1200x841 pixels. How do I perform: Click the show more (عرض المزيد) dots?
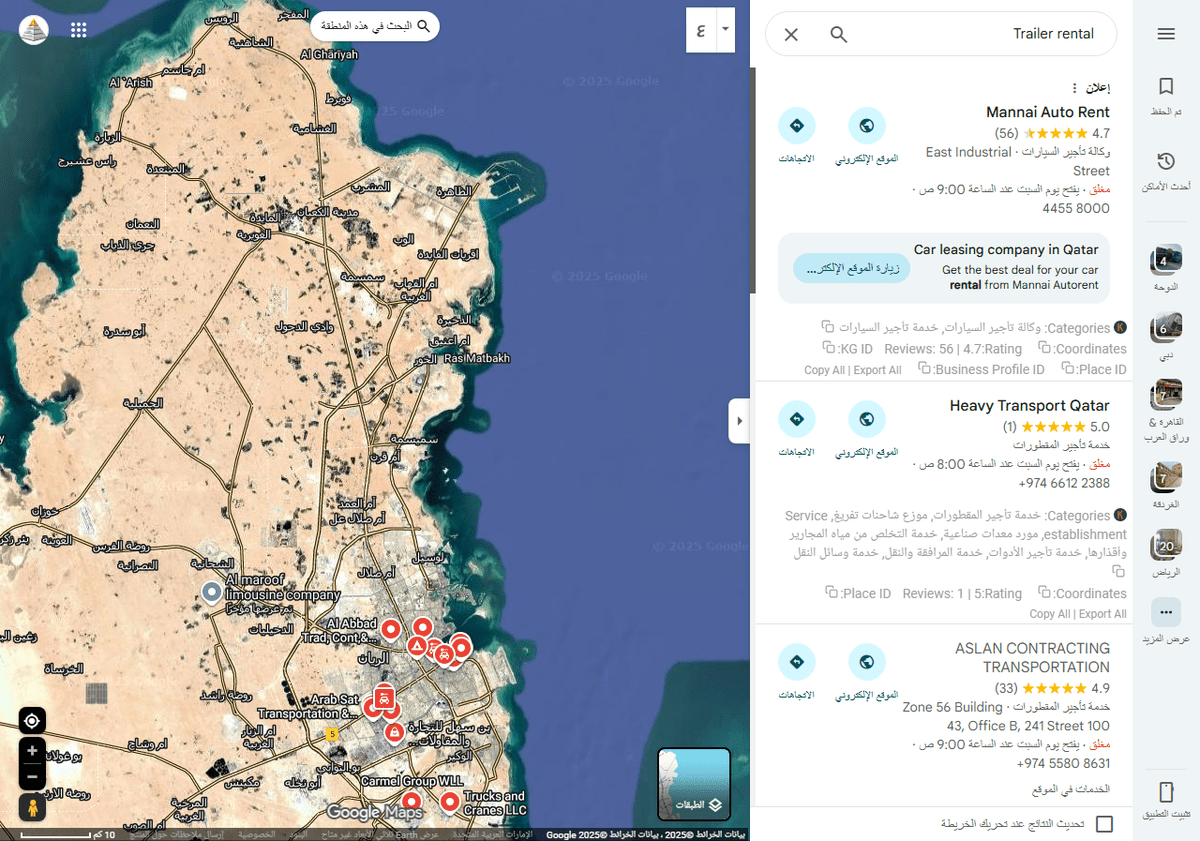[1165, 612]
